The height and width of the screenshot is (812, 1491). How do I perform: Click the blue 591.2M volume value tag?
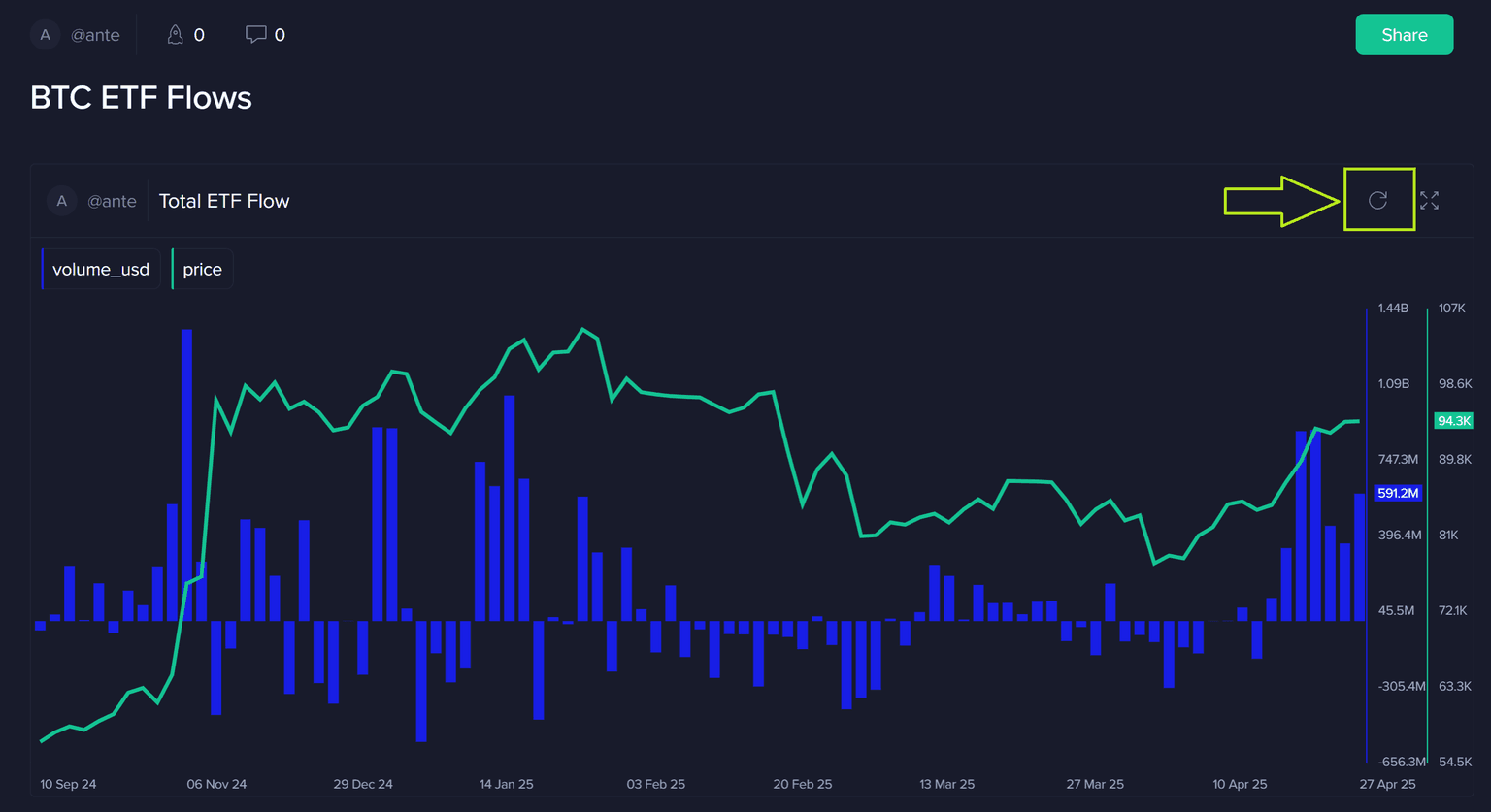[1398, 493]
